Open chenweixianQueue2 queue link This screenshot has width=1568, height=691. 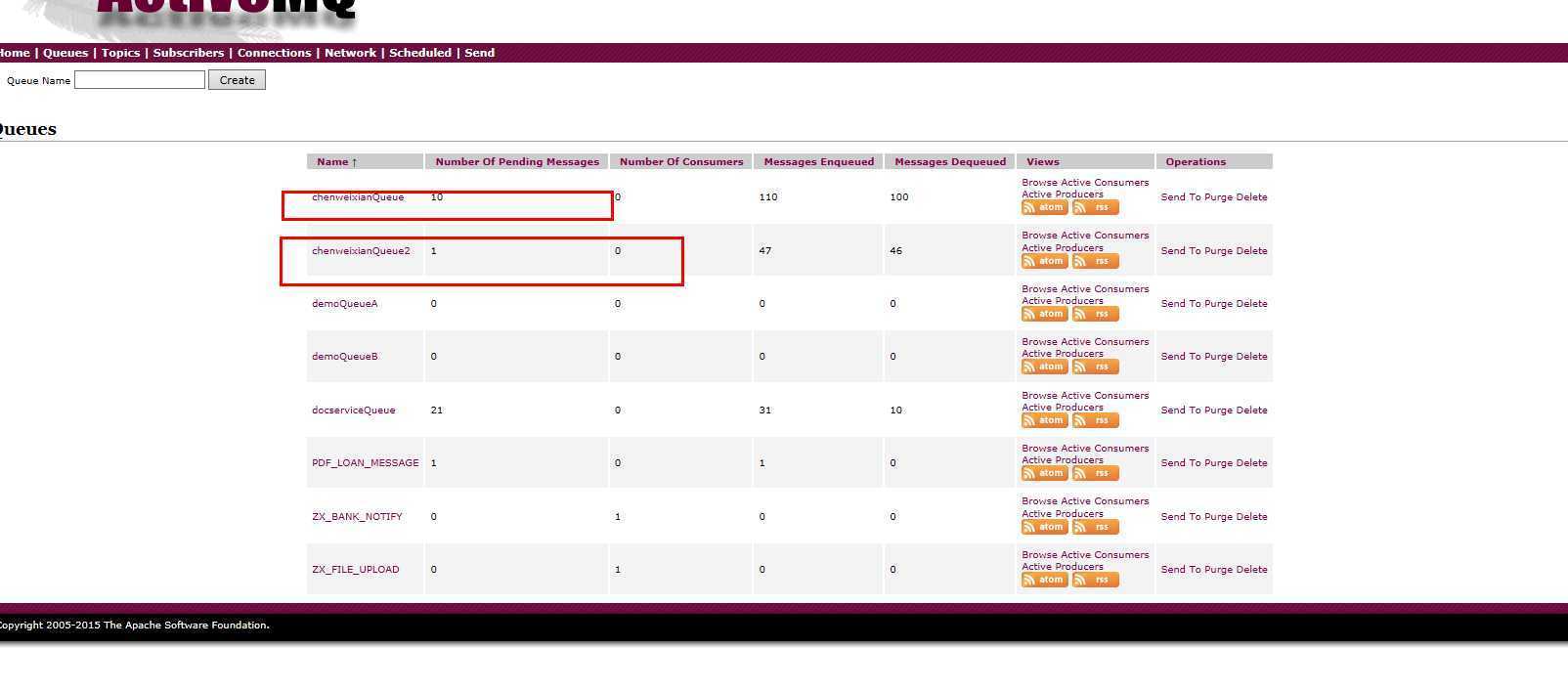(x=361, y=251)
